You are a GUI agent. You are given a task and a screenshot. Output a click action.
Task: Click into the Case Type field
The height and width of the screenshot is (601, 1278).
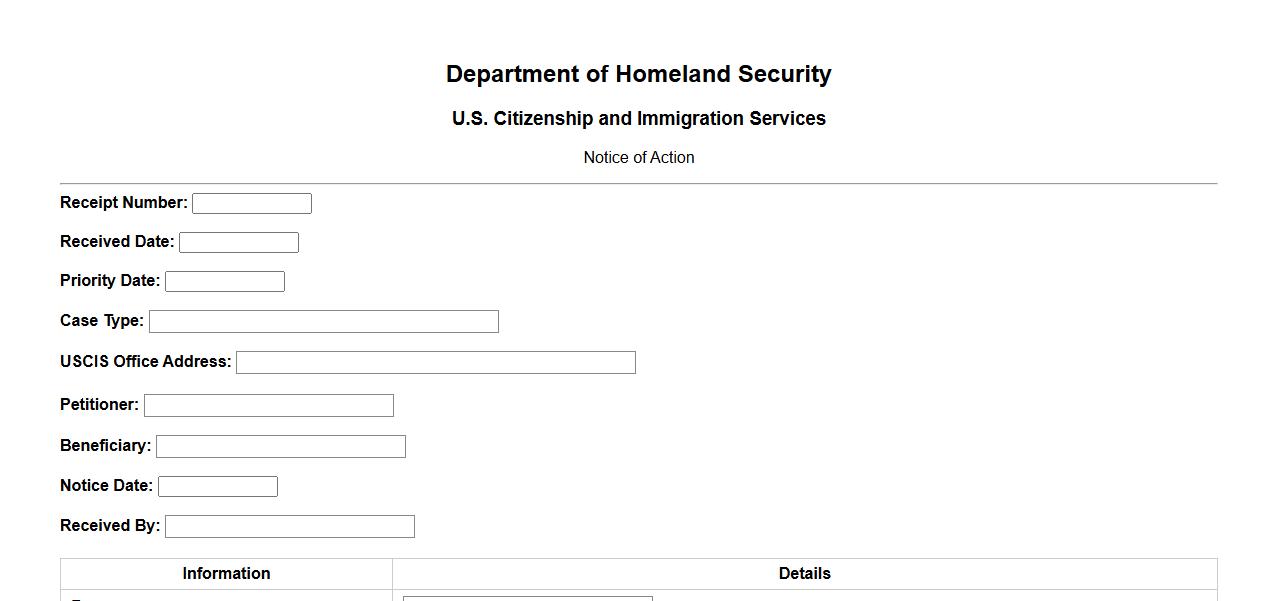[323, 322]
